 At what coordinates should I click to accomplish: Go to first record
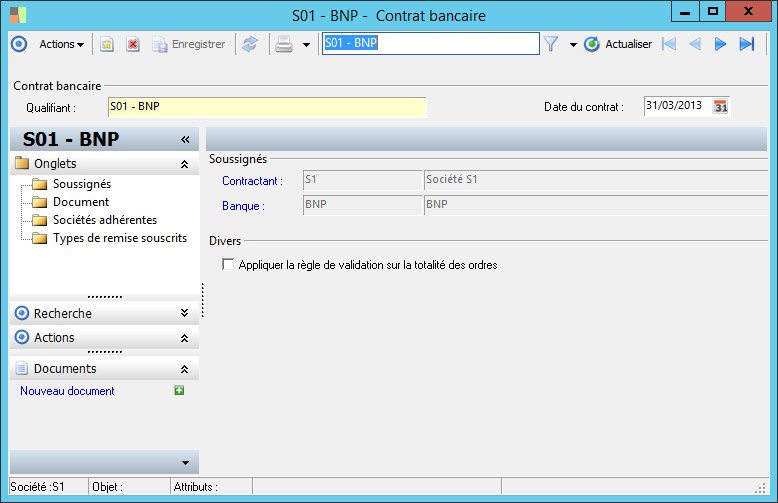(669, 44)
